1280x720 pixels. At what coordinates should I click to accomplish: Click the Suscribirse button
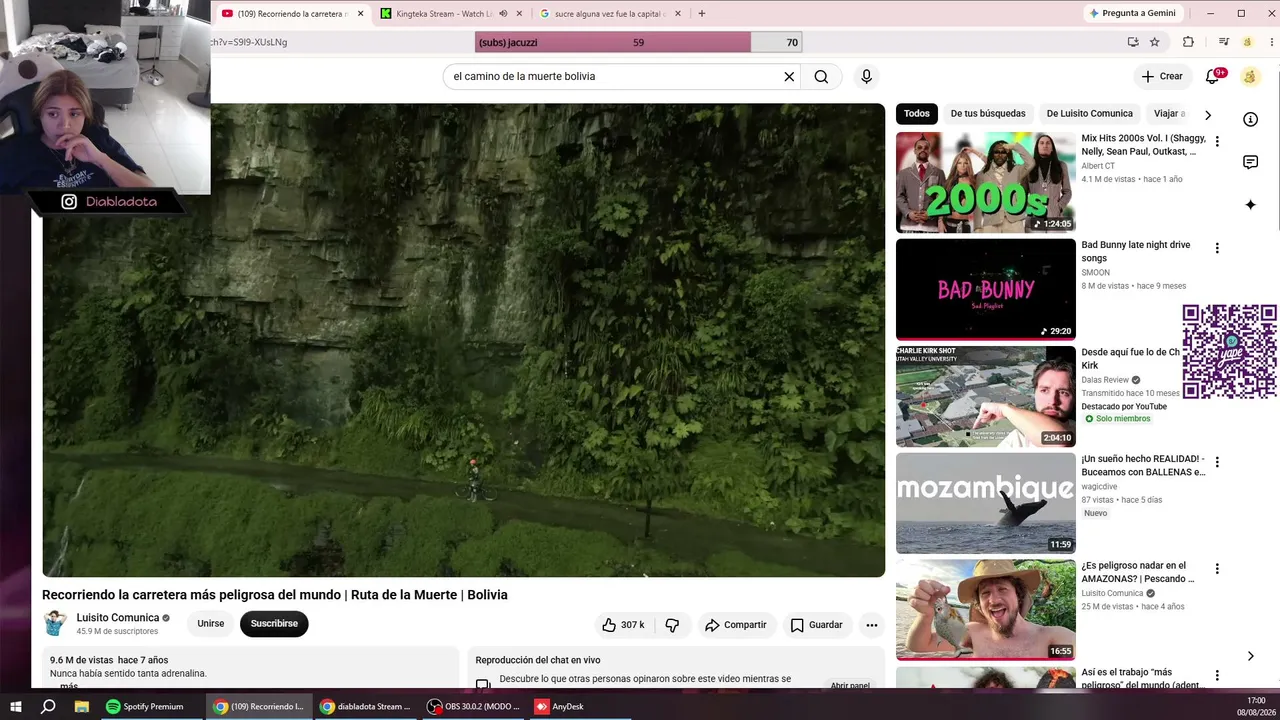click(x=274, y=624)
